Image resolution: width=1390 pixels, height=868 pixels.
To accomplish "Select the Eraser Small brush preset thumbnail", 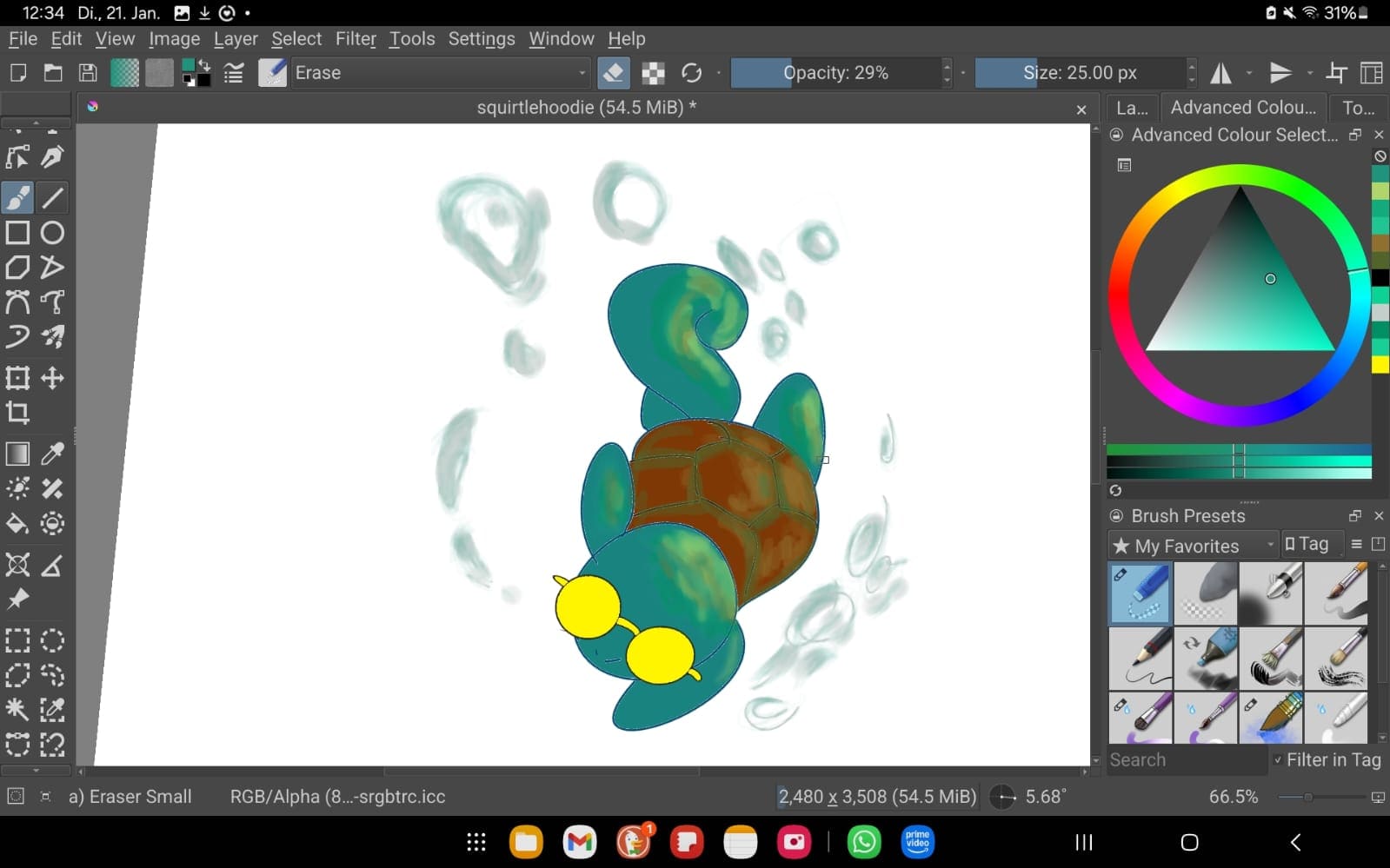I will pyautogui.click(x=1141, y=593).
